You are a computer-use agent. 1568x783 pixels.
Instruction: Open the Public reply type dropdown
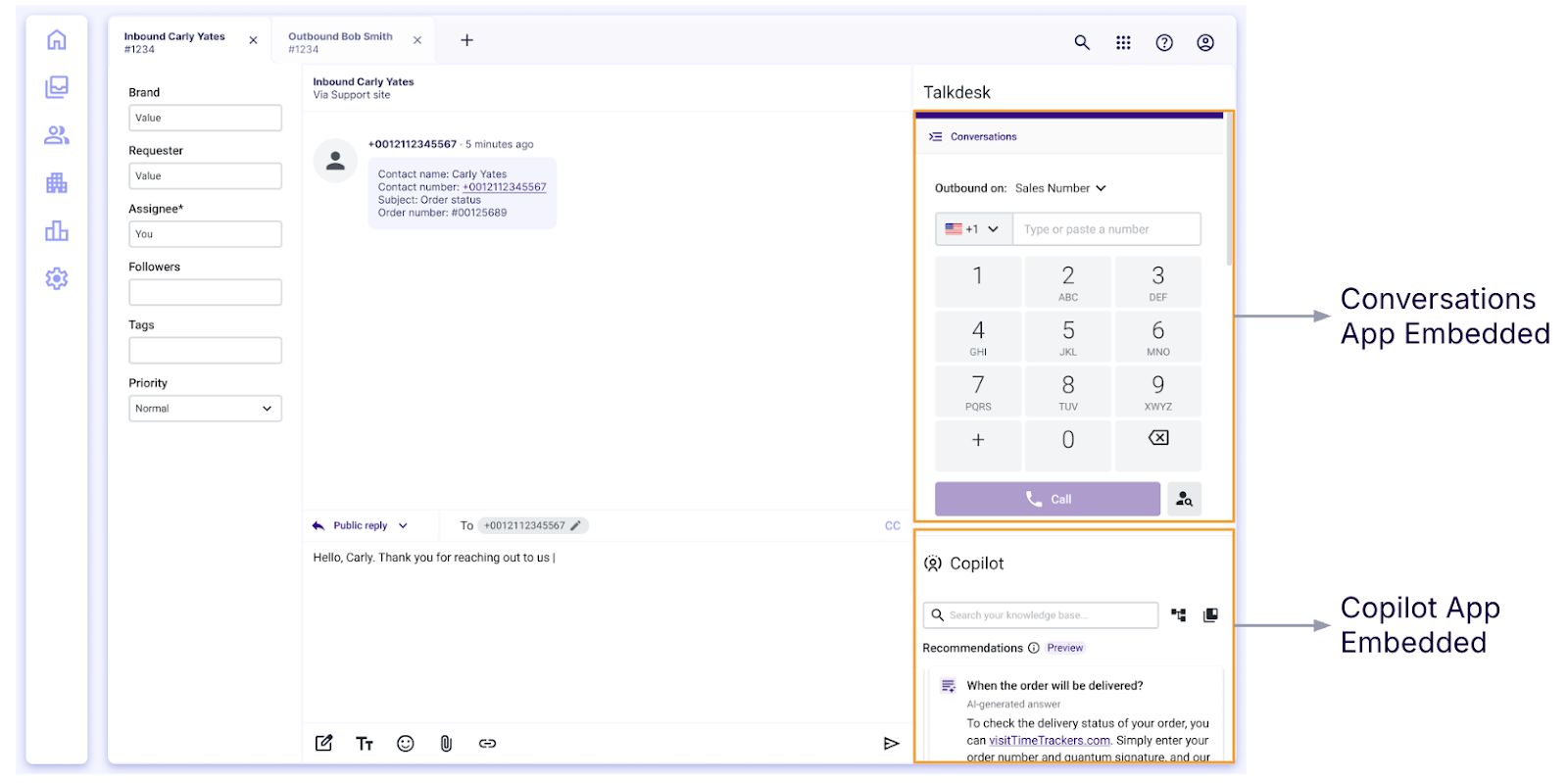pos(360,525)
